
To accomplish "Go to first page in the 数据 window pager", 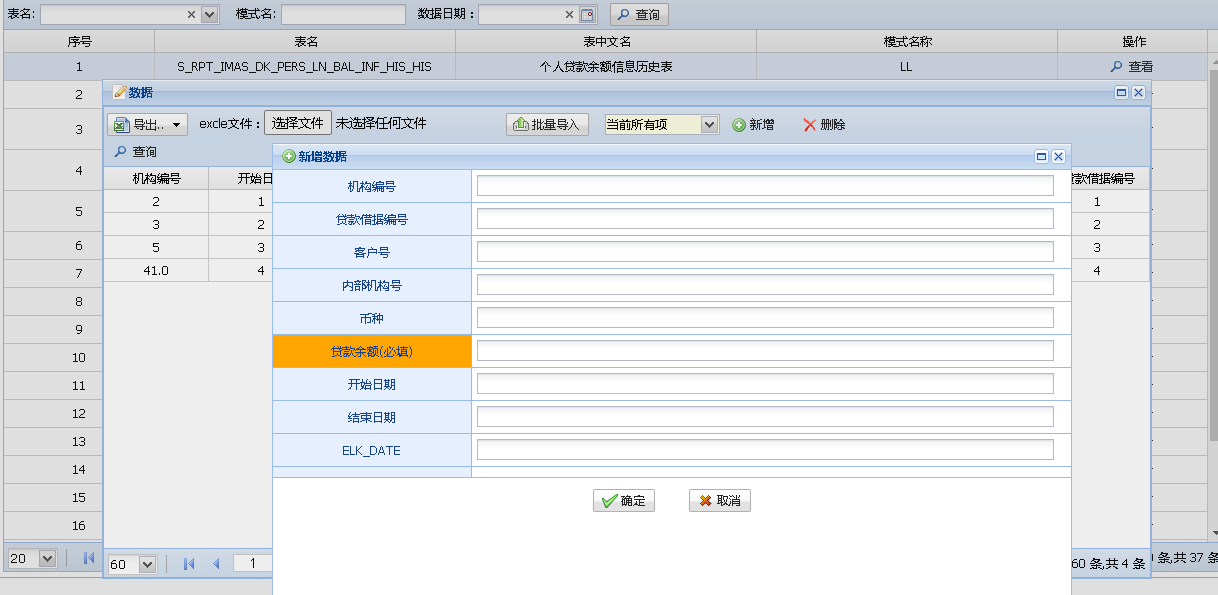I will point(189,564).
